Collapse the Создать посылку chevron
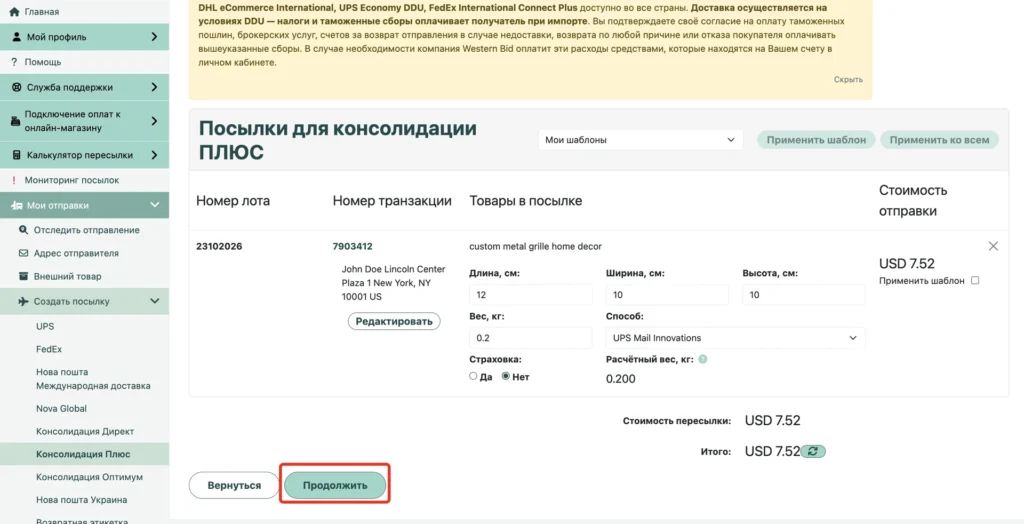 click(x=155, y=301)
